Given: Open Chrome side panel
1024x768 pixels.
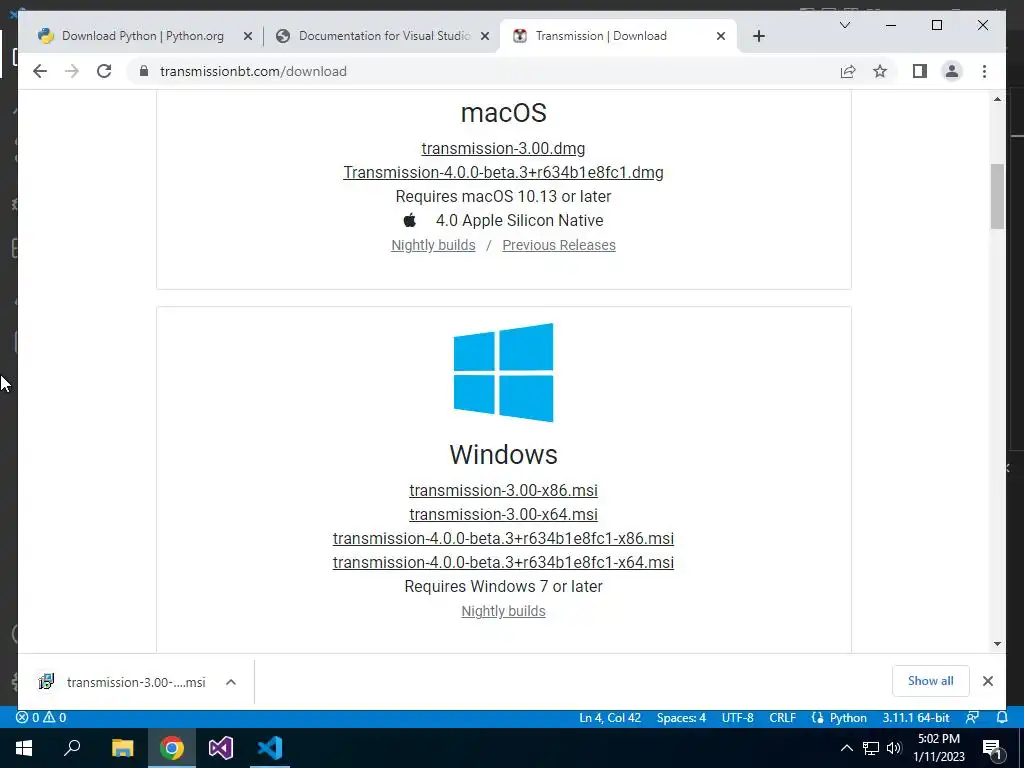Looking at the screenshot, I should point(920,71).
